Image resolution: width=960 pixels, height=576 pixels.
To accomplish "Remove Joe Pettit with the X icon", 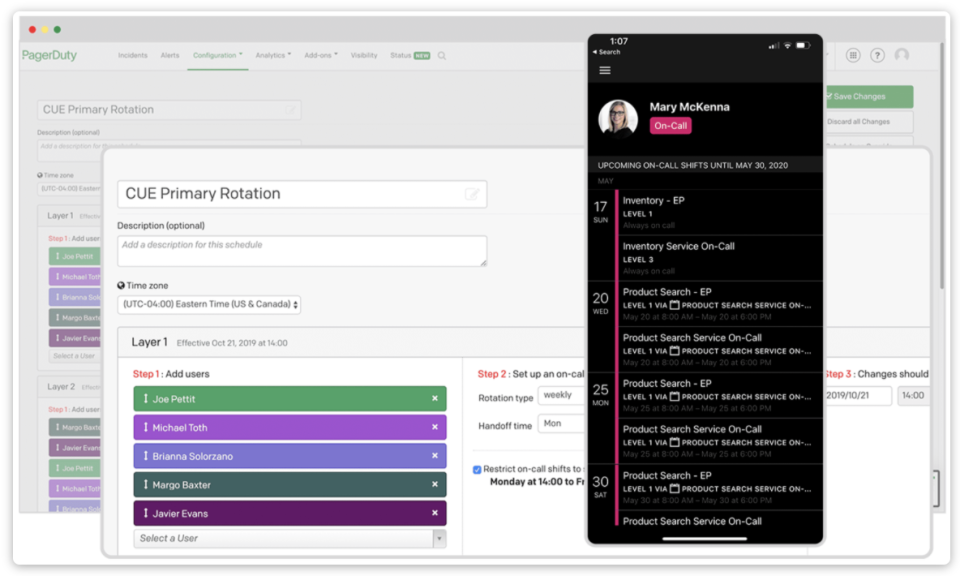I will (x=437, y=398).
